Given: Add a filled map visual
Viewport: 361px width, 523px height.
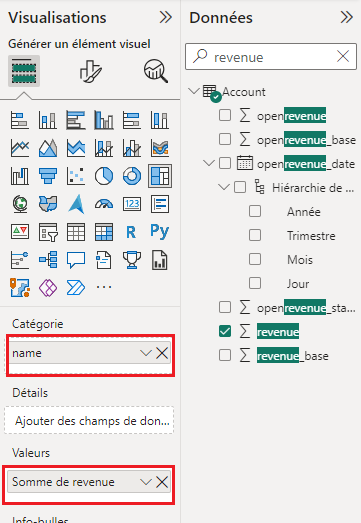Looking at the screenshot, I should pos(48,204).
